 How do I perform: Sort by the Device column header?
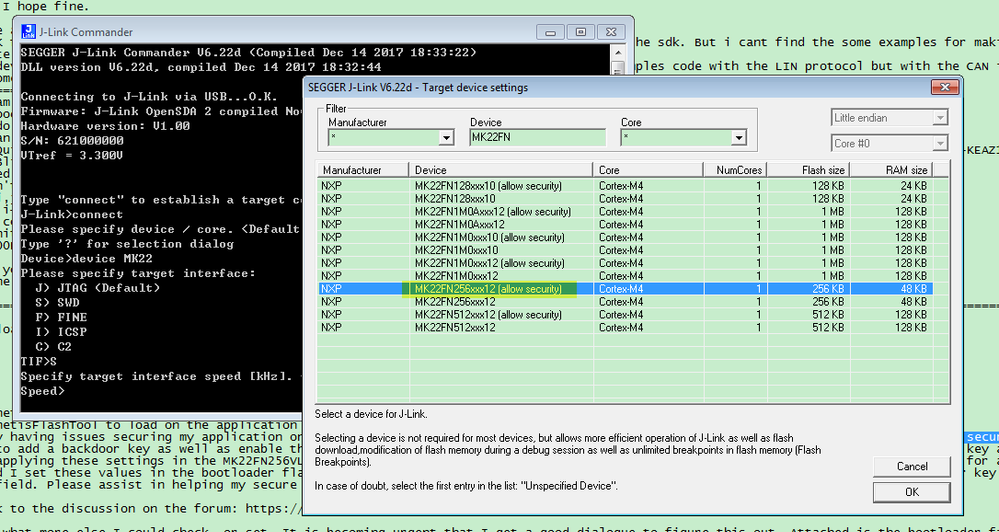(x=501, y=170)
